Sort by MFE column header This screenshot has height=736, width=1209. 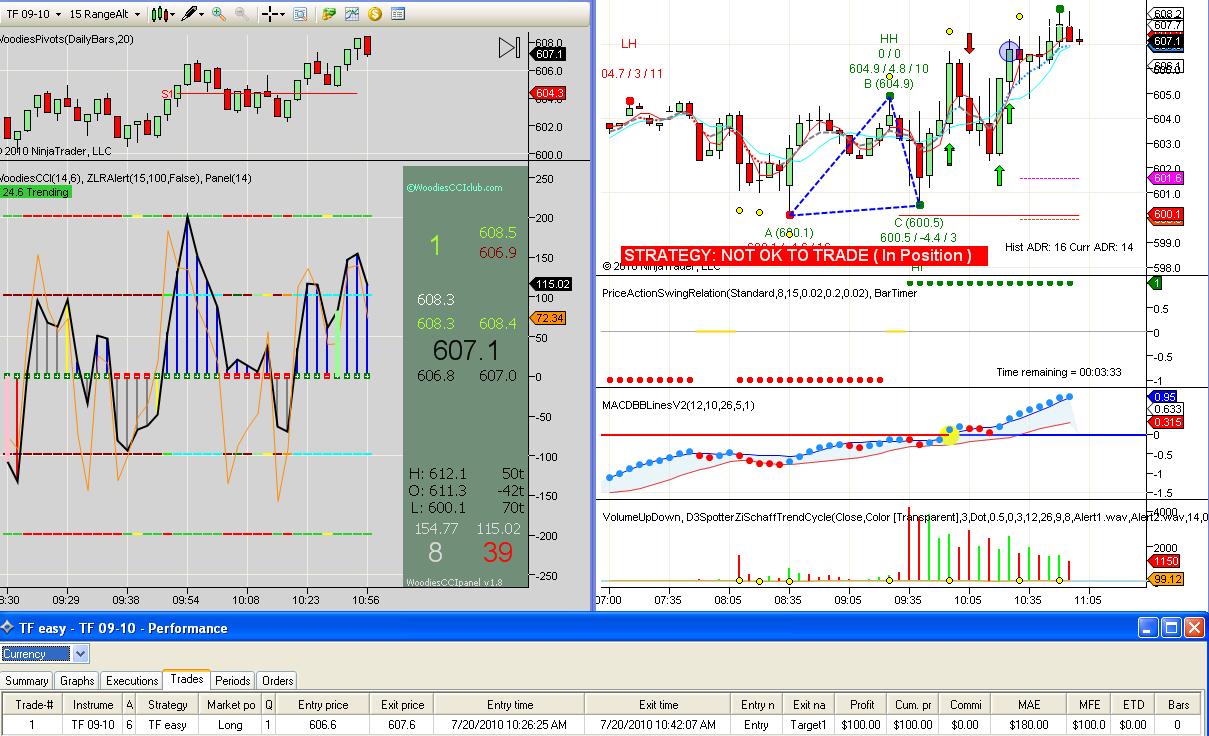click(x=1088, y=705)
